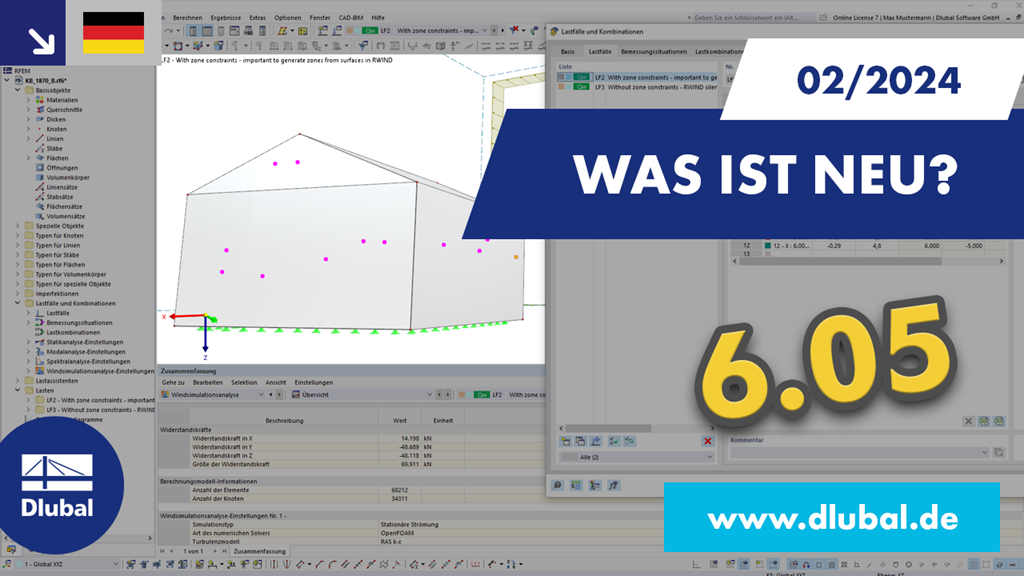Open Selektion menu in summary panel
This screenshot has height=576, width=1024.
point(244,383)
